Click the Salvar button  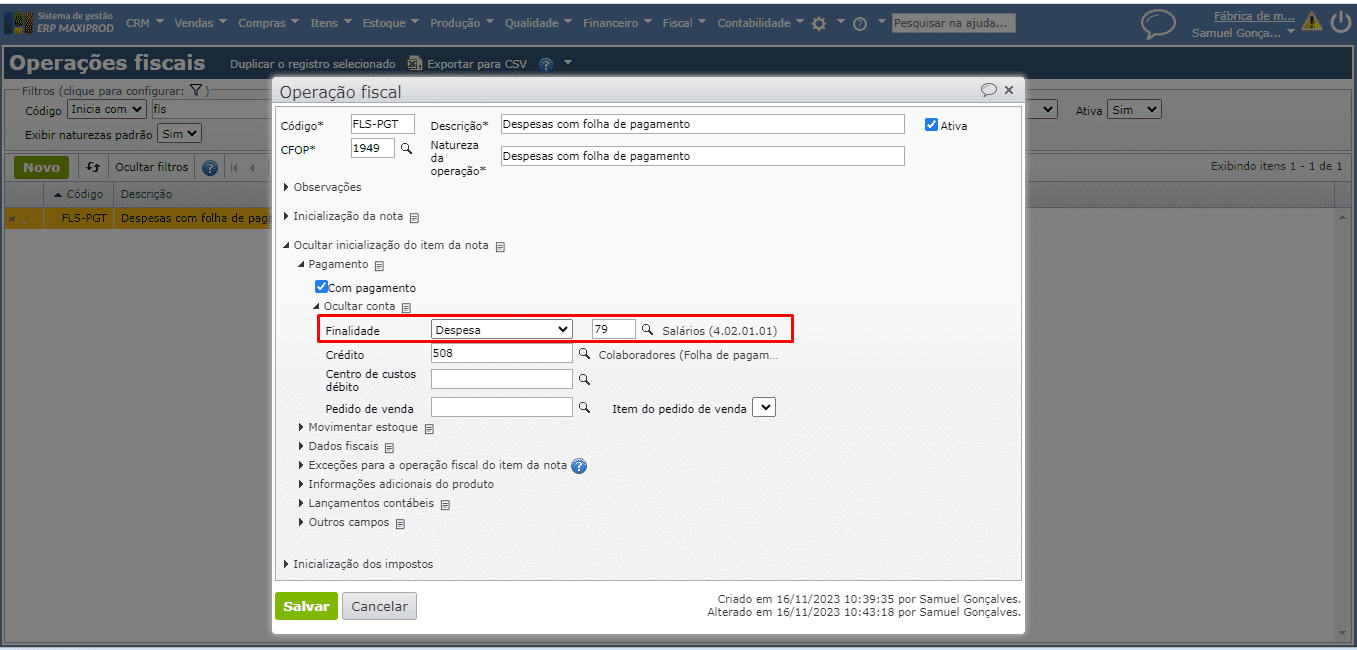click(x=306, y=606)
